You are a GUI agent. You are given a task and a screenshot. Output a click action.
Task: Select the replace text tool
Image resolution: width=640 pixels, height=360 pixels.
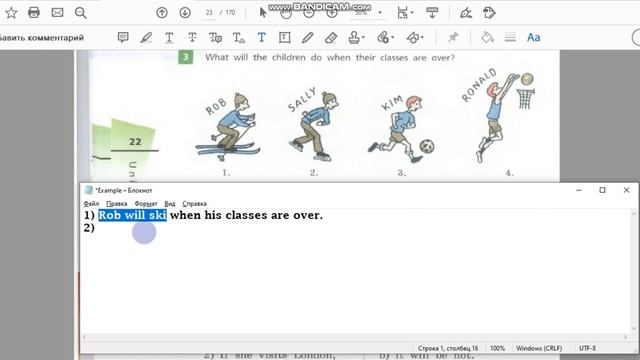pyautogui.click(x=215, y=38)
